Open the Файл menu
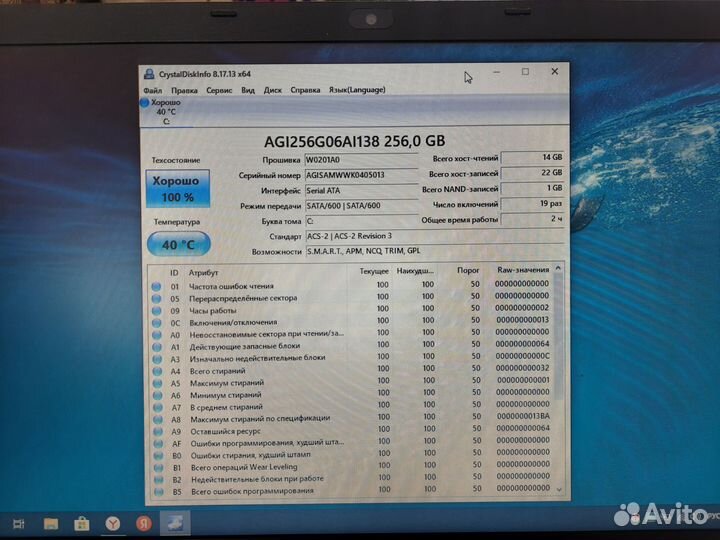The image size is (720, 540). coord(152,90)
